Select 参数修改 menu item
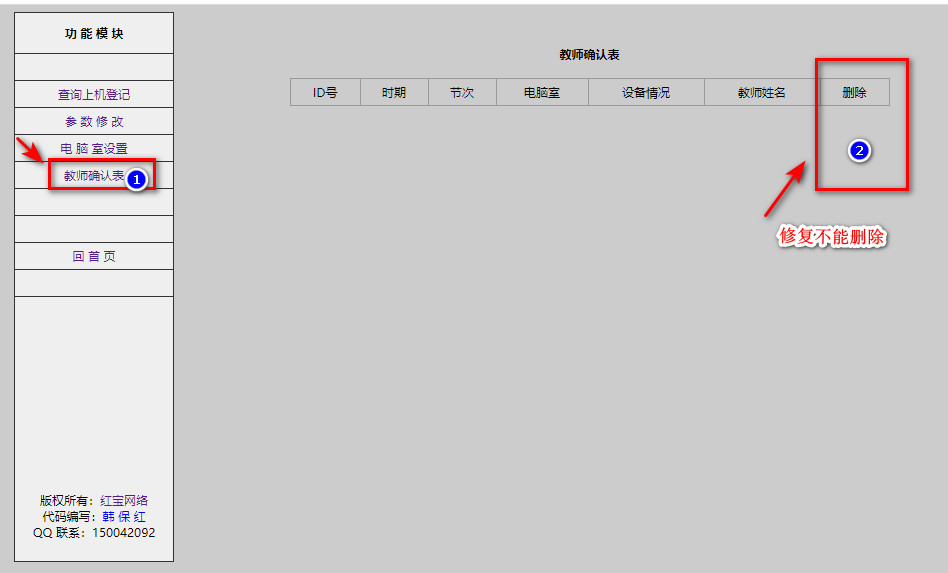Screen dimensions: 948x573 [94, 122]
